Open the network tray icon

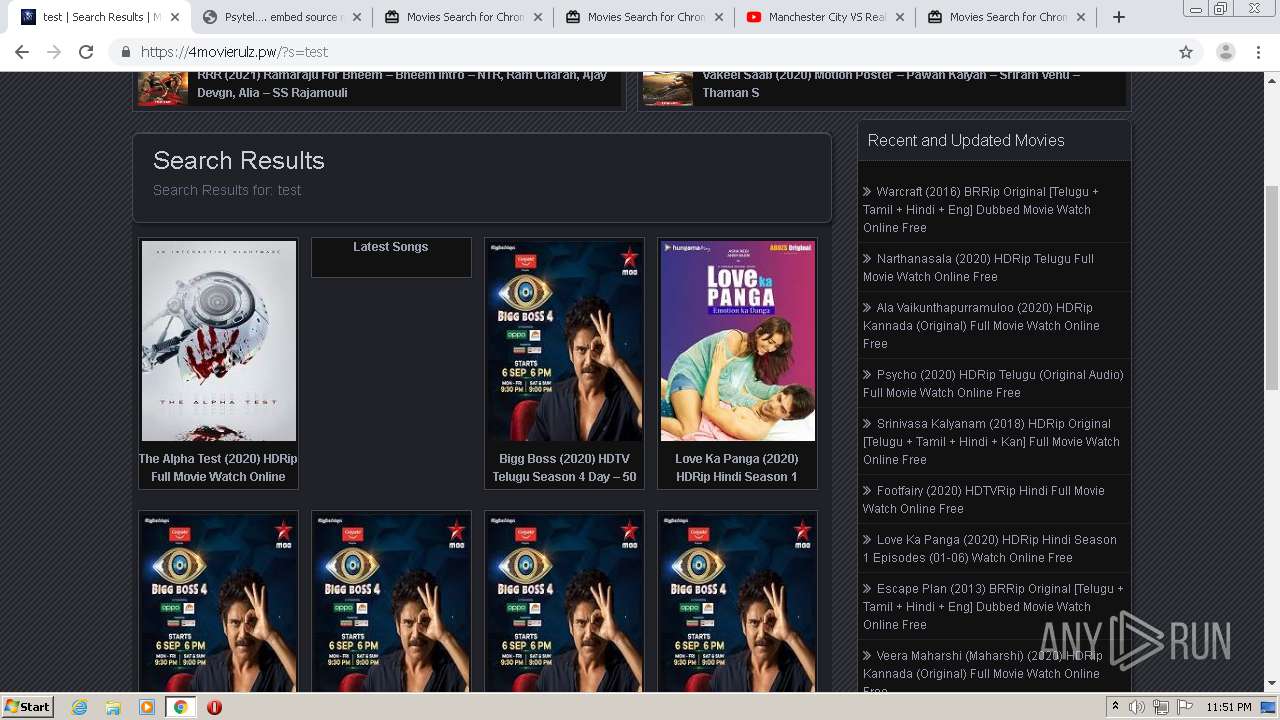(1161, 707)
